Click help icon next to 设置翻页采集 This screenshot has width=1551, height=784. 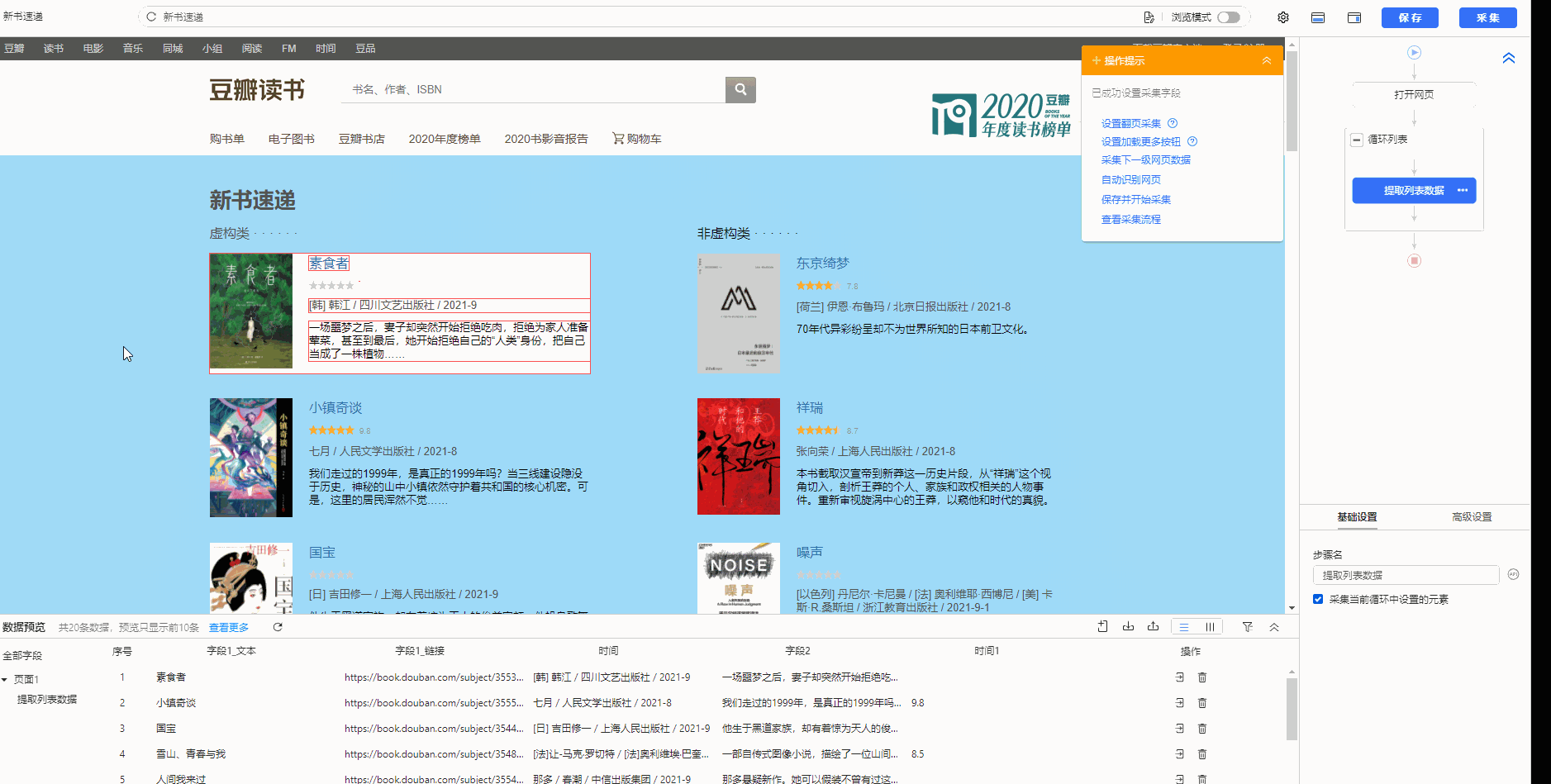coord(1172,123)
